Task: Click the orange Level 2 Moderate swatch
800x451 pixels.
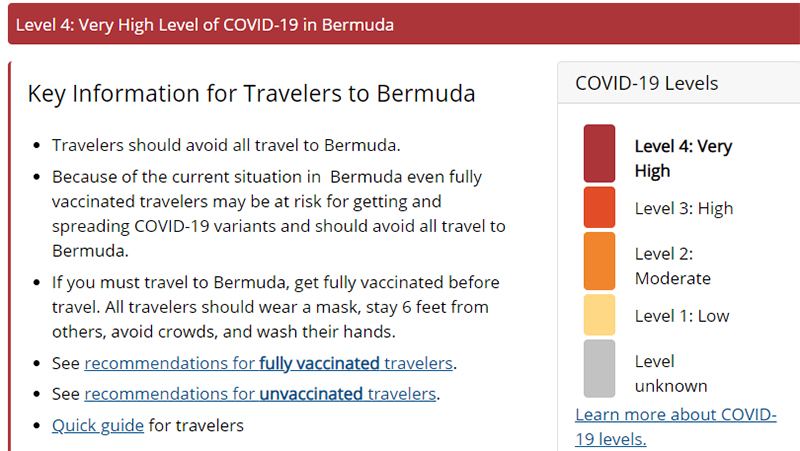Action: pyautogui.click(x=599, y=261)
